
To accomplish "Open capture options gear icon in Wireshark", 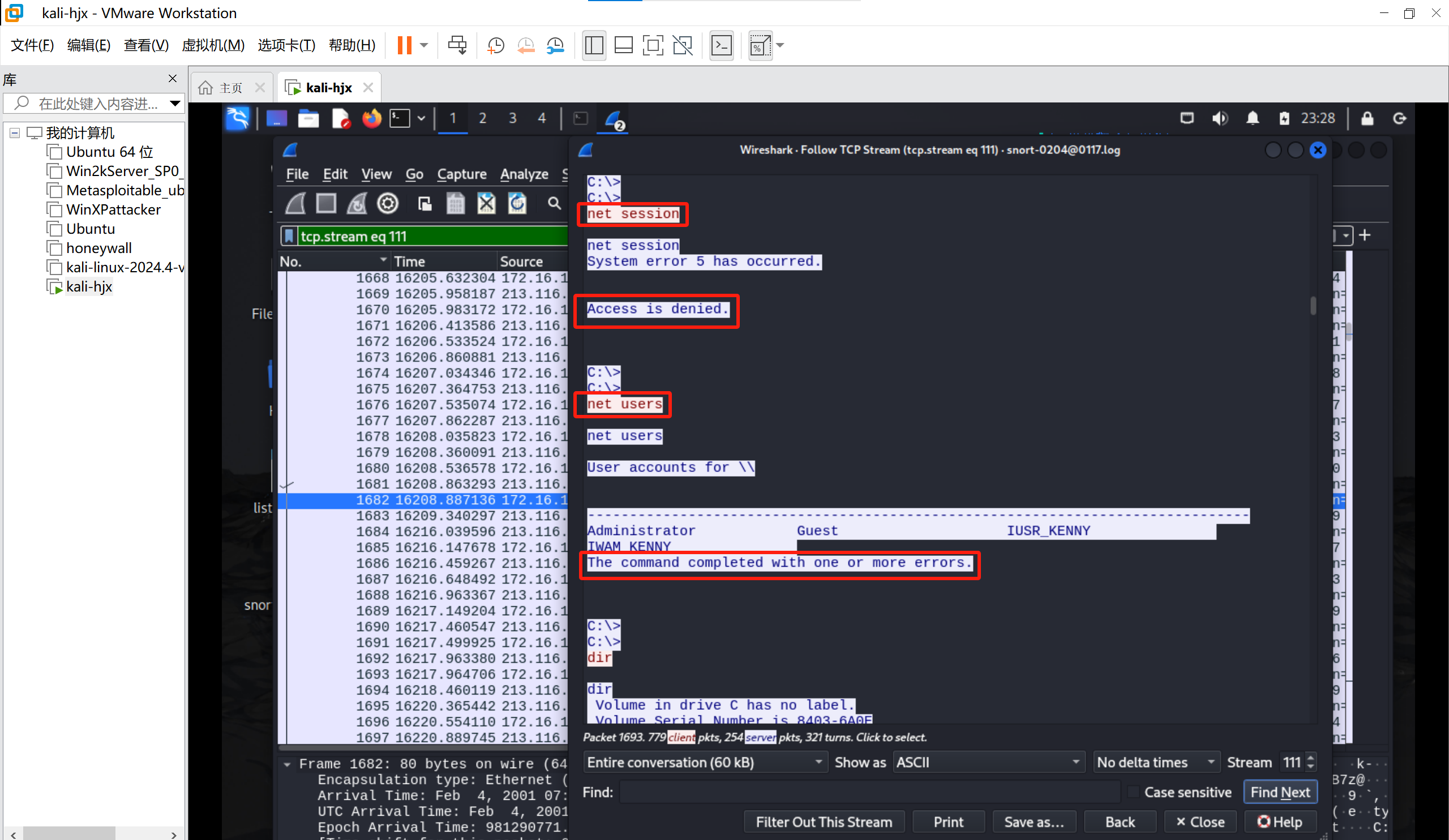I will point(388,204).
